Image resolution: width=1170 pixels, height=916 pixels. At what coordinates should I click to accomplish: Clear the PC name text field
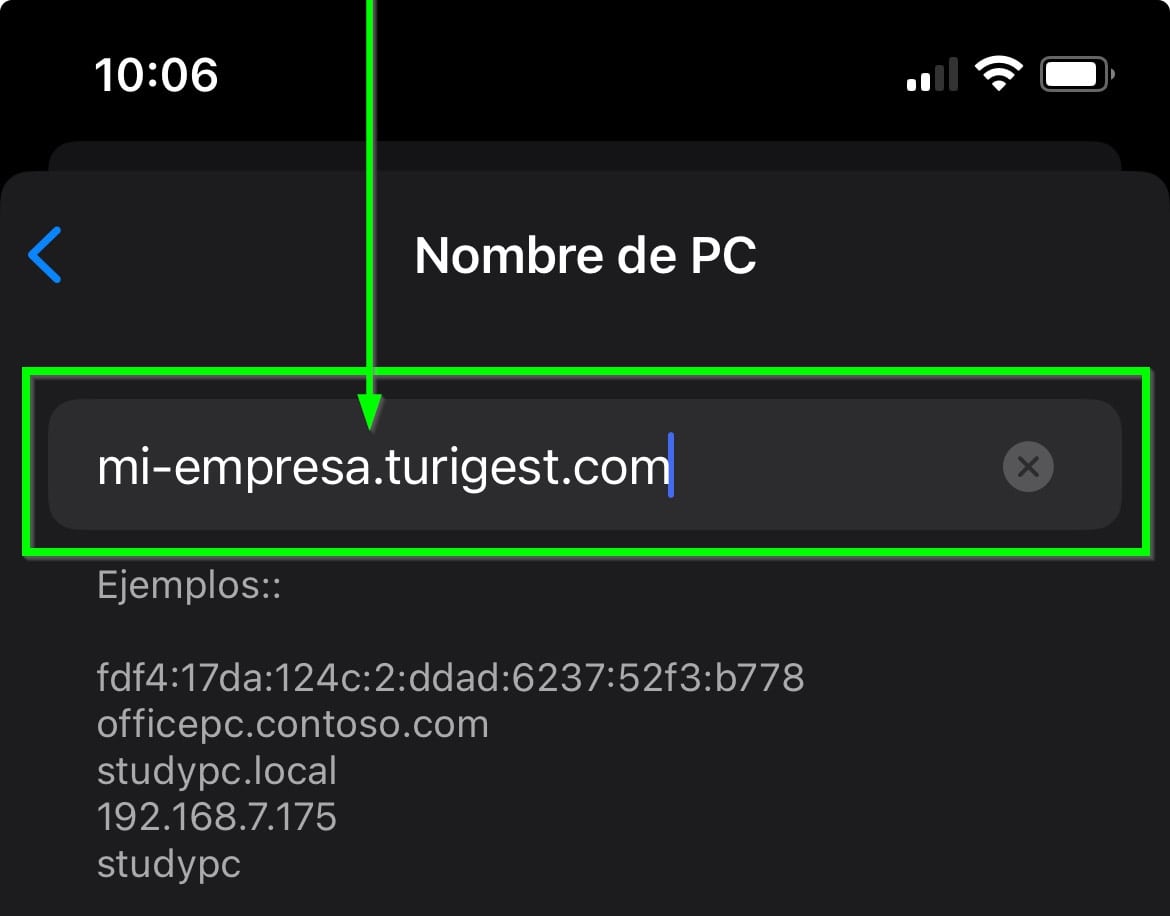click(x=1027, y=467)
